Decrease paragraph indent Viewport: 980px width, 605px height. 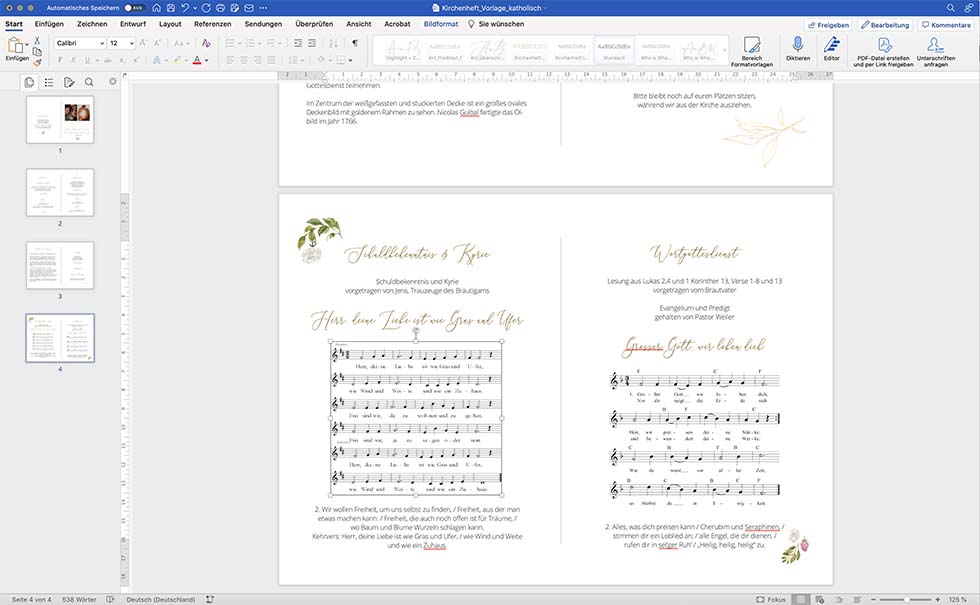coord(298,43)
